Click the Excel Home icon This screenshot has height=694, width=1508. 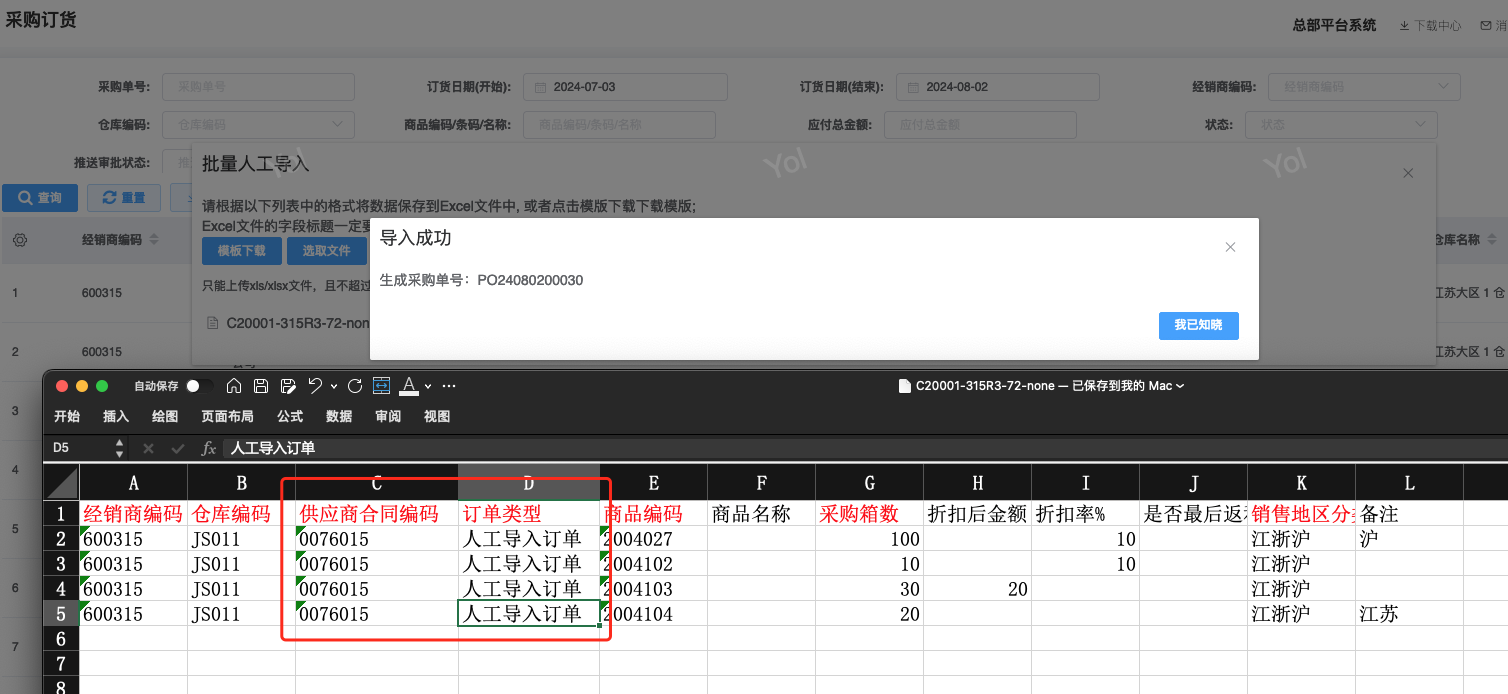point(234,386)
